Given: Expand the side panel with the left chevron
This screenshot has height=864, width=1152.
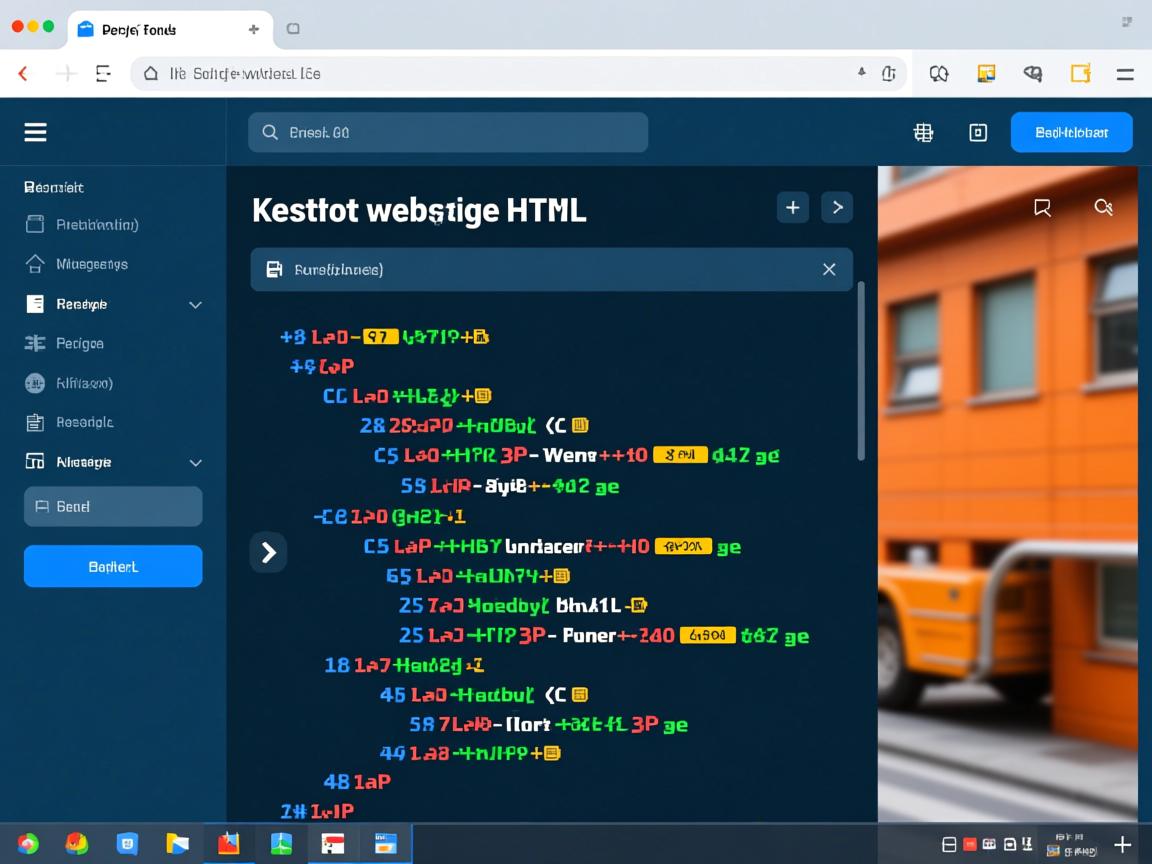Looking at the screenshot, I should click(x=268, y=552).
